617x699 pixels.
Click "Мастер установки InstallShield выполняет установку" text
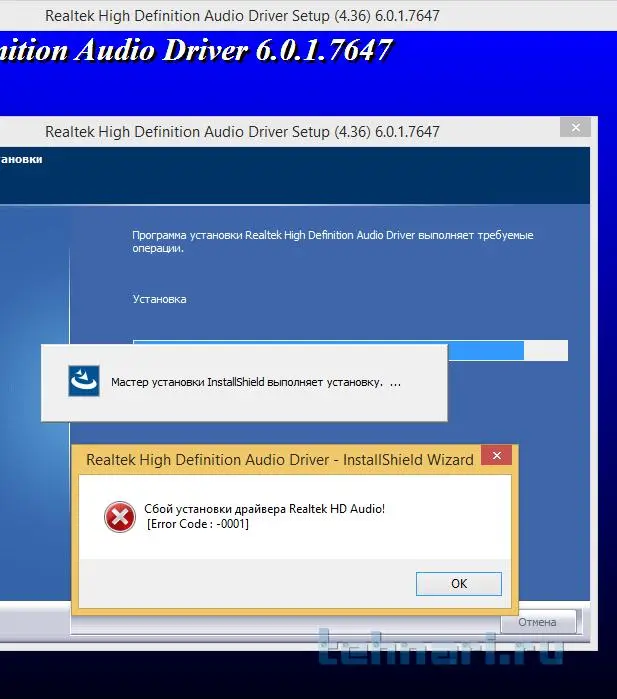click(247, 382)
